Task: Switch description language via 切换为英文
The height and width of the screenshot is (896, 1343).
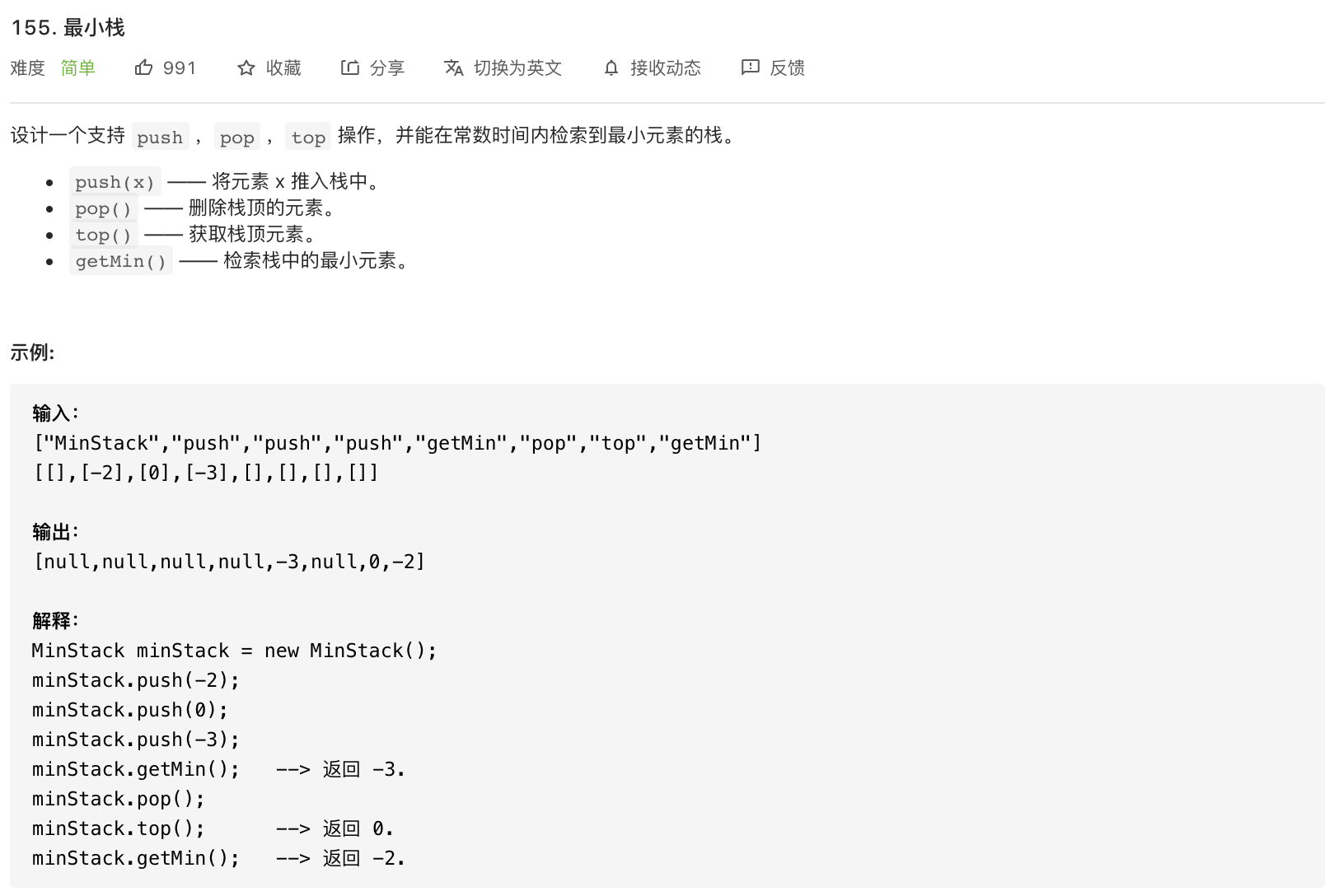Action: tap(517, 68)
